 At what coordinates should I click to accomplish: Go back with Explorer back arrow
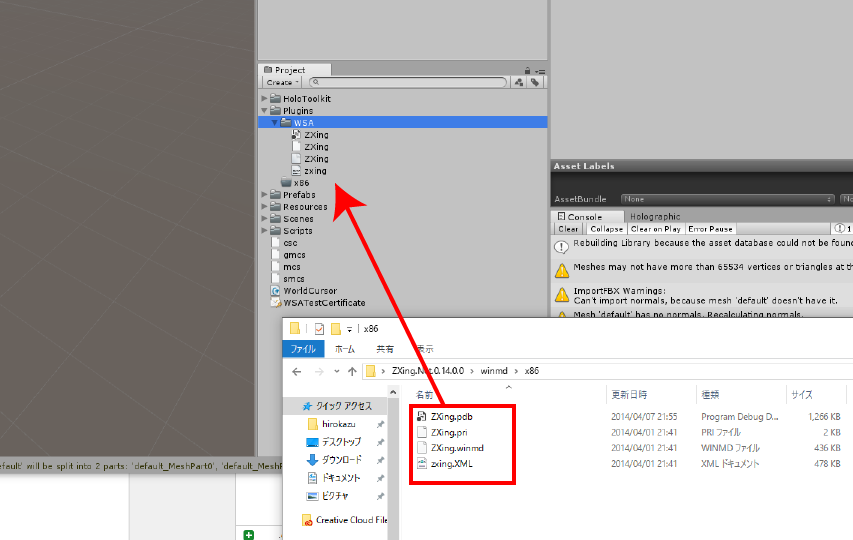point(296,371)
